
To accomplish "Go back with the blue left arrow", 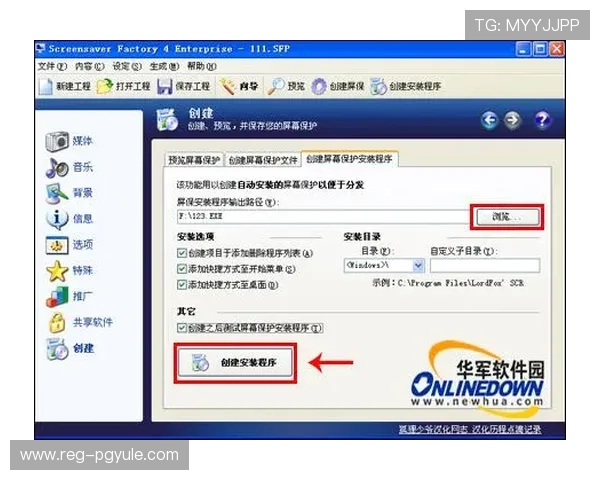I will coord(489,120).
